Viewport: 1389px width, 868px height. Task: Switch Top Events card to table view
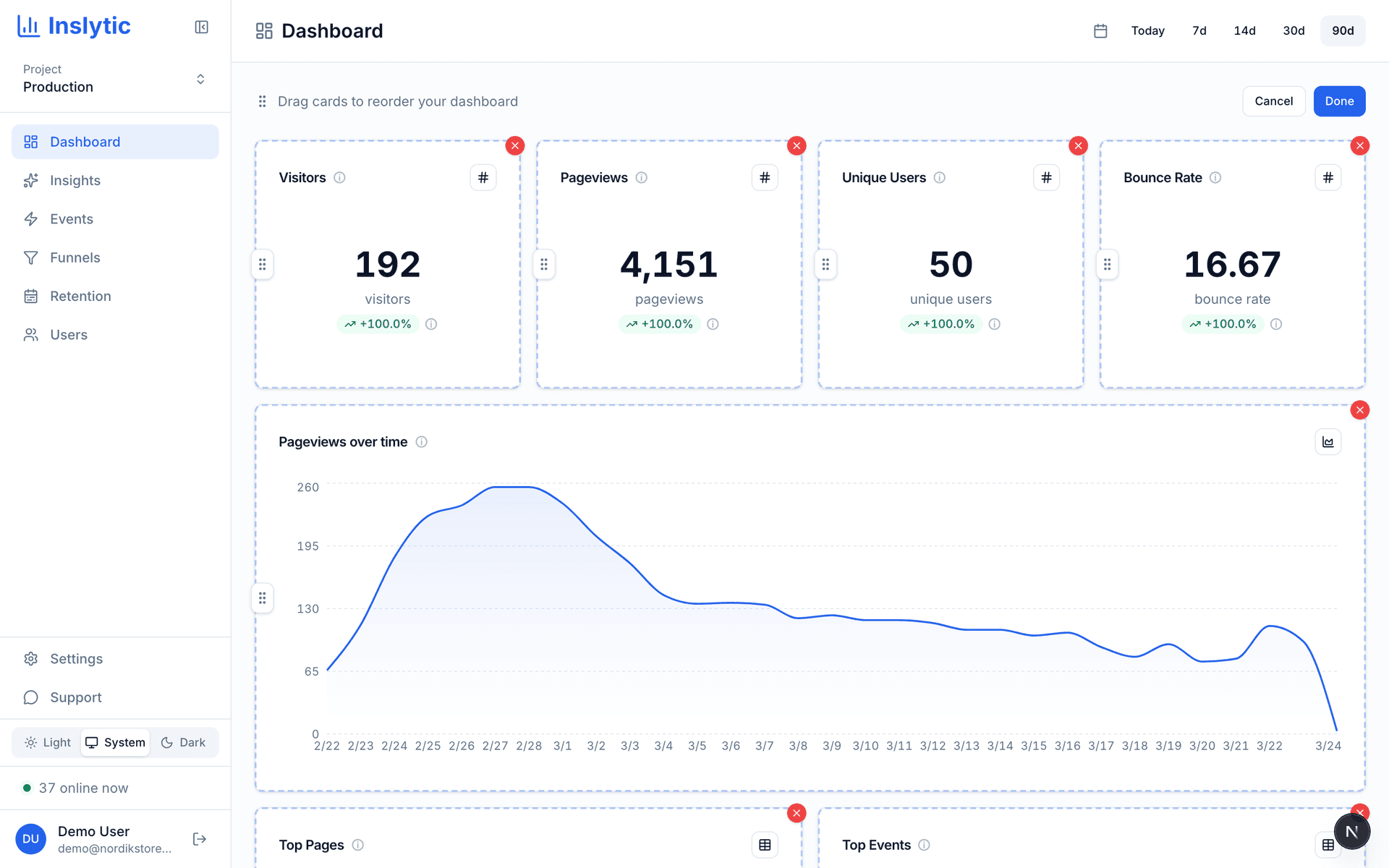1327,844
